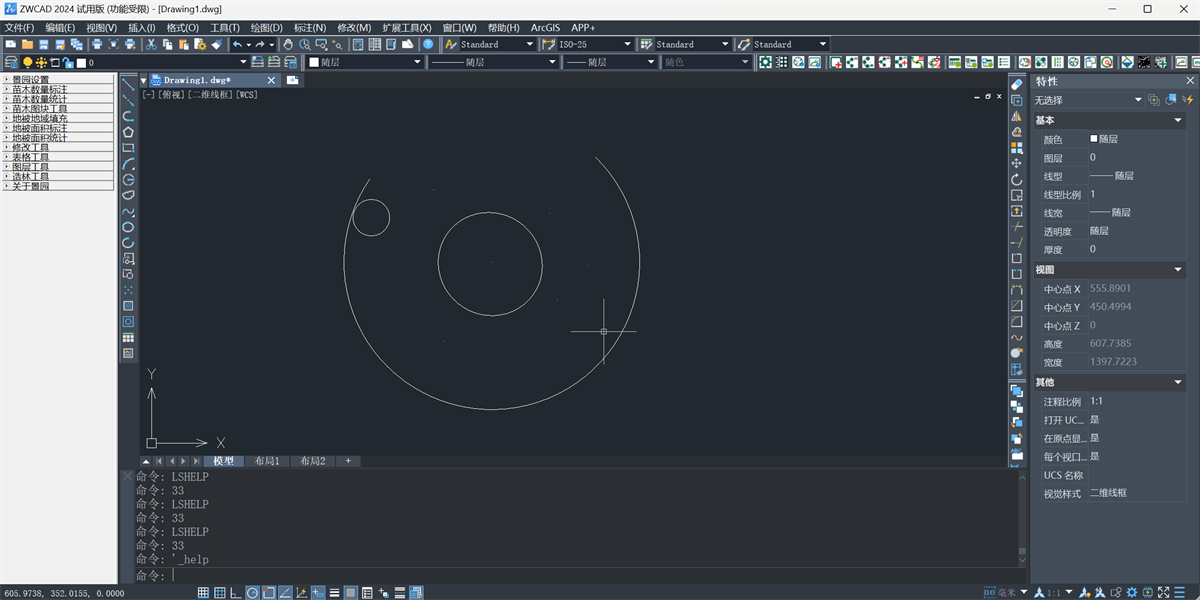Toggle Lineweight display in status bar
The width and height of the screenshot is (1200, 600).
pos(334,592)
